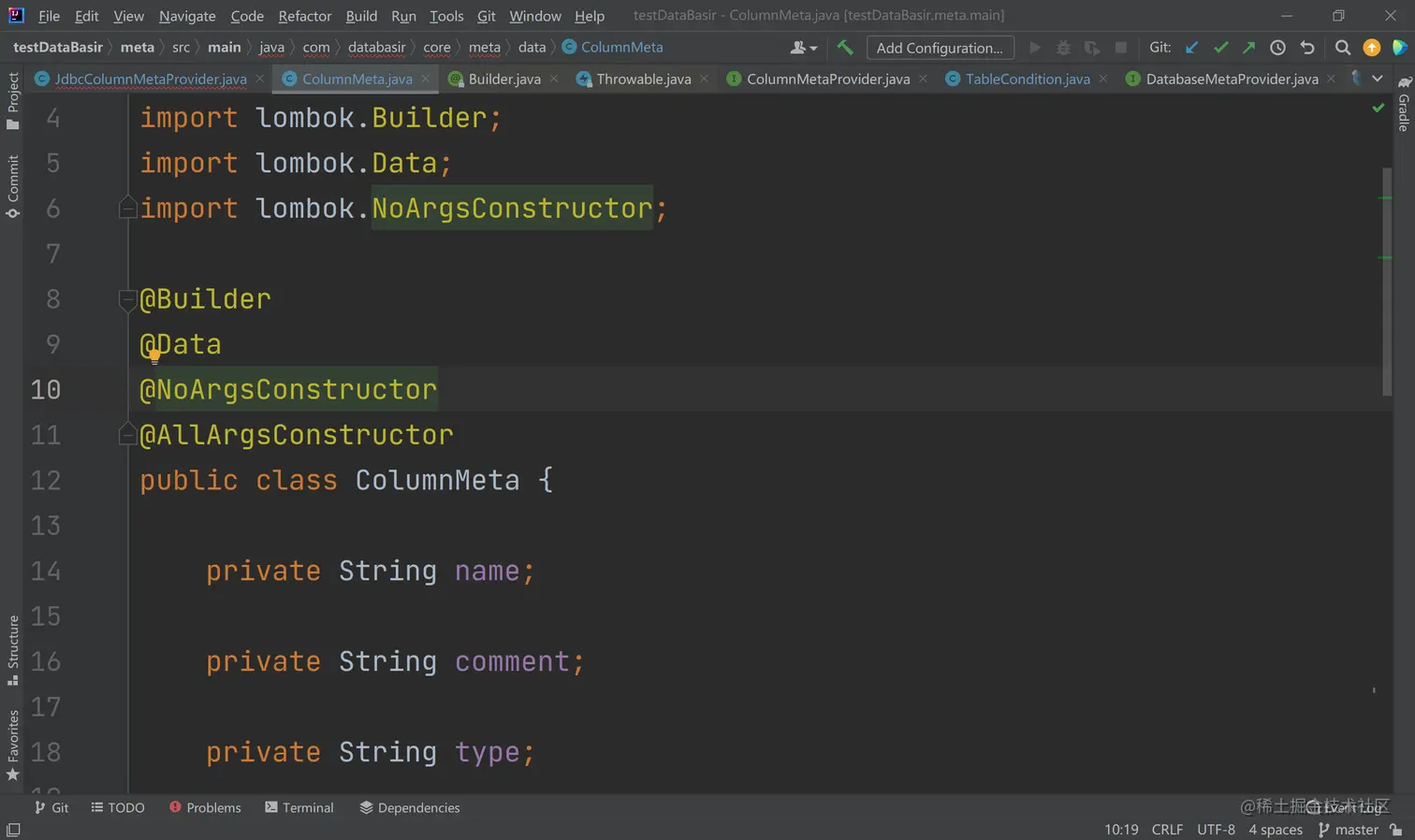
Task: Open the user account dropdown in toolbar
Action: (x=803, y=48)
